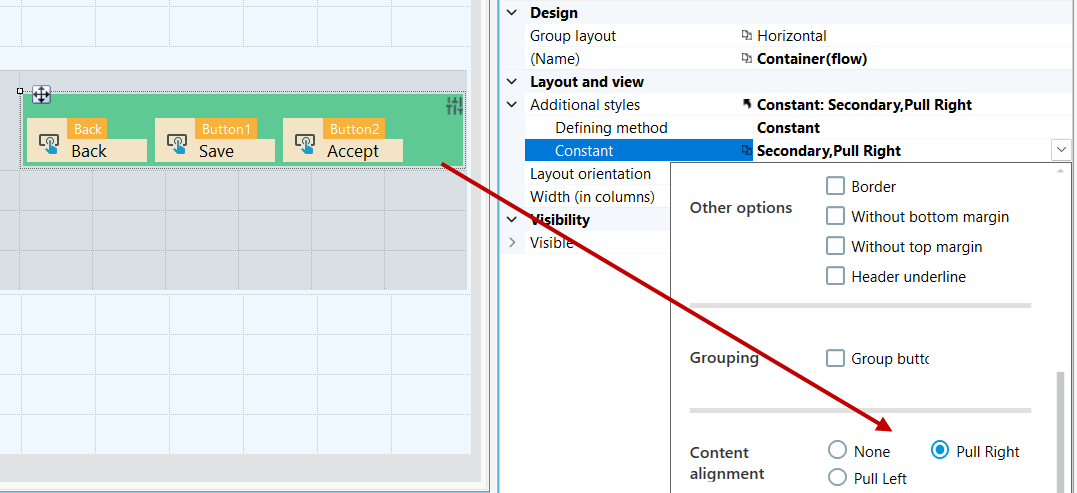Click the binding icon in the Constant row
This screenshot has width=1077, height=493.
[747, 150]
